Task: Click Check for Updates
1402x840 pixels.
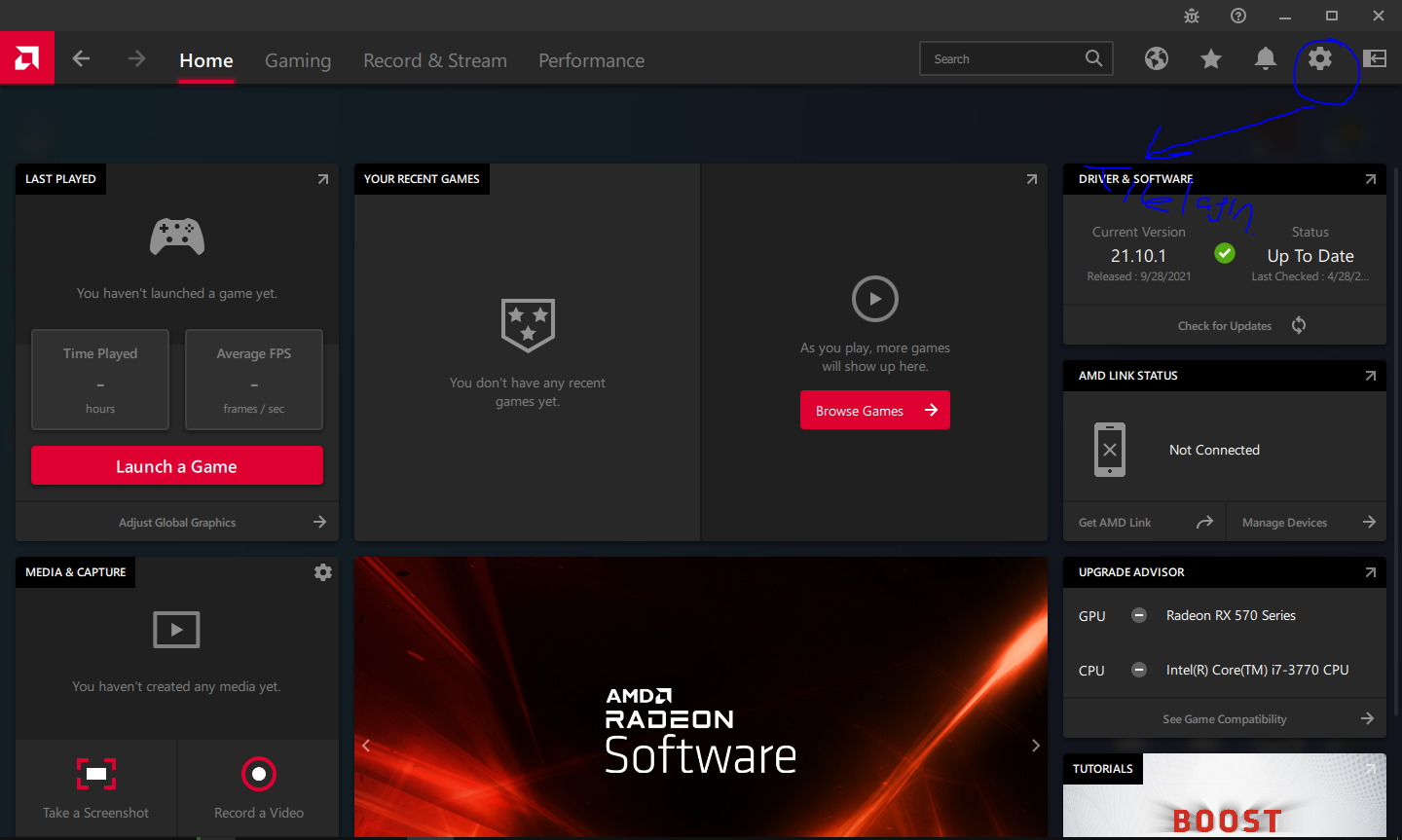Action: [1225, 325]
